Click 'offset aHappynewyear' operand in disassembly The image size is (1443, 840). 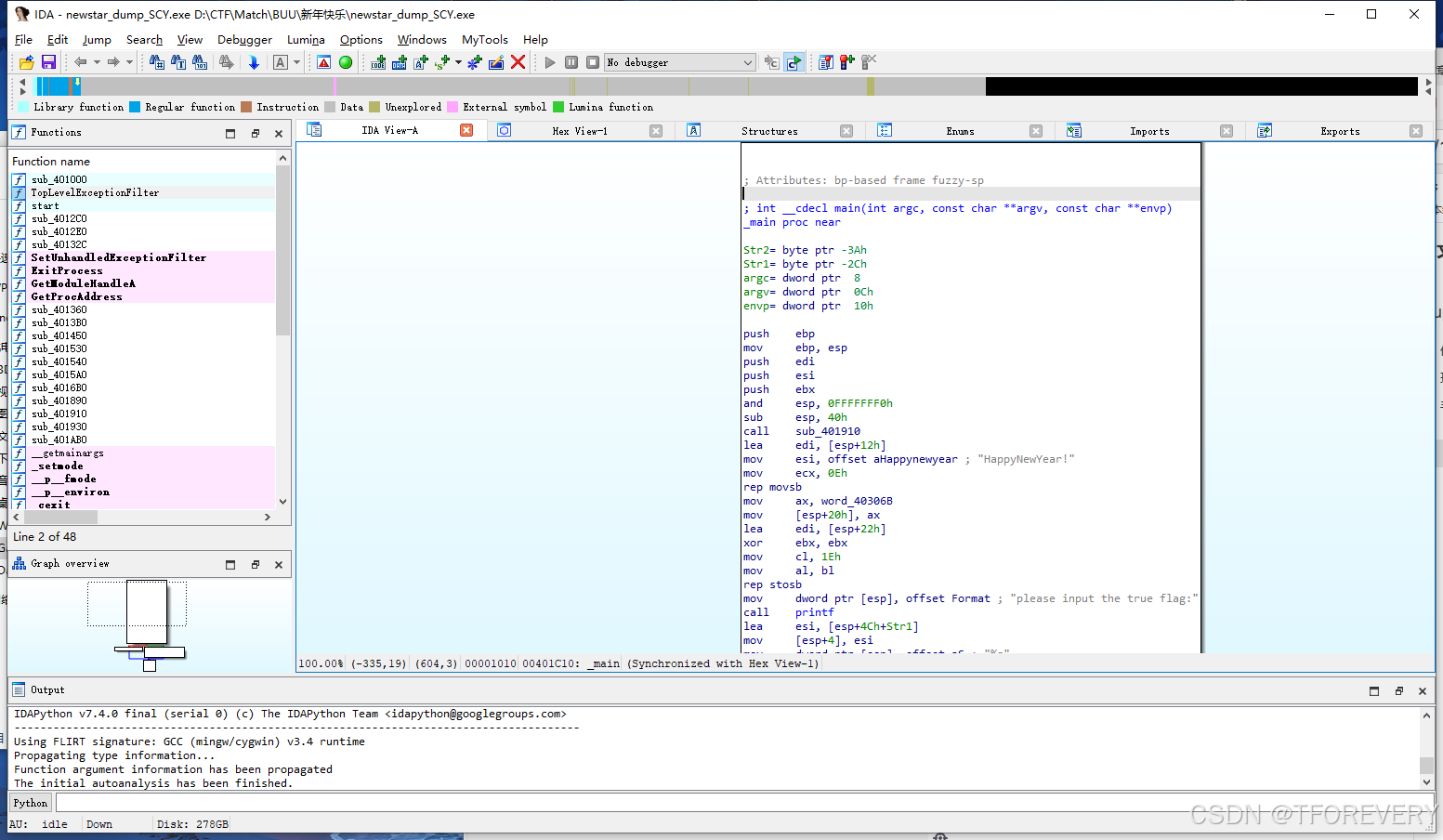(x=892, y=459)
